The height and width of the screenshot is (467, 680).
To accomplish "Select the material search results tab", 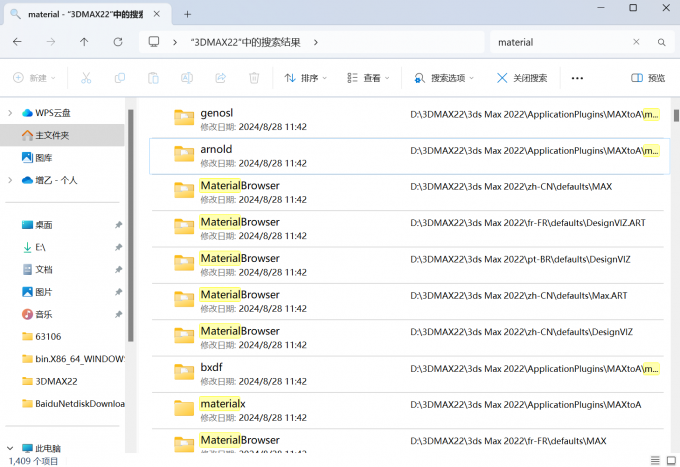I will coord(85,14).
